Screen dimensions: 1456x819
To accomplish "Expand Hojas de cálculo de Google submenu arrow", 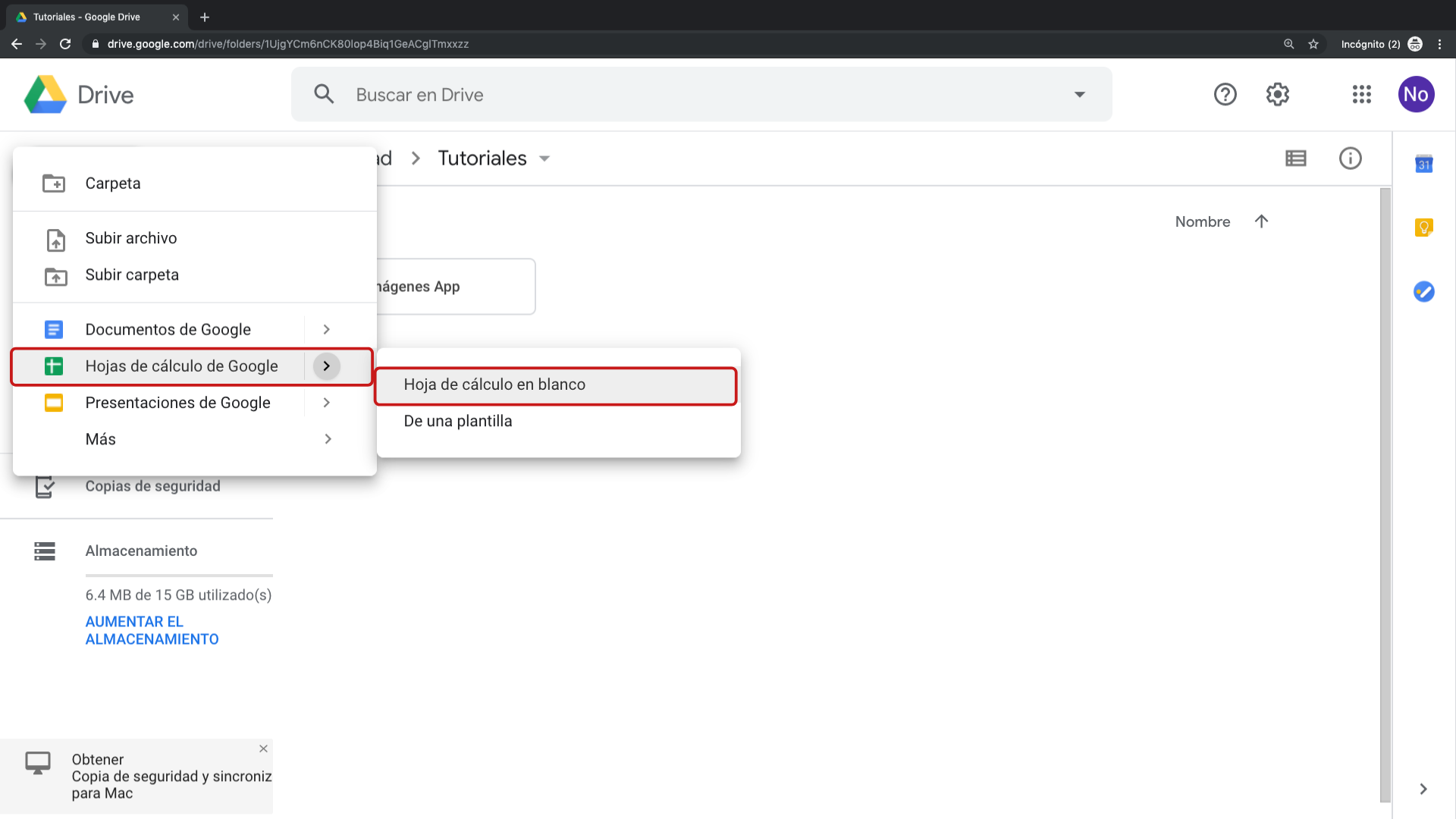I will pos(327,366).
